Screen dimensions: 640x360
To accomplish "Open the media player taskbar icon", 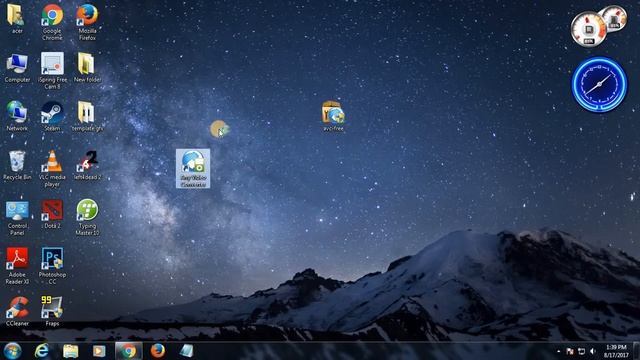I will coord(99,351).
